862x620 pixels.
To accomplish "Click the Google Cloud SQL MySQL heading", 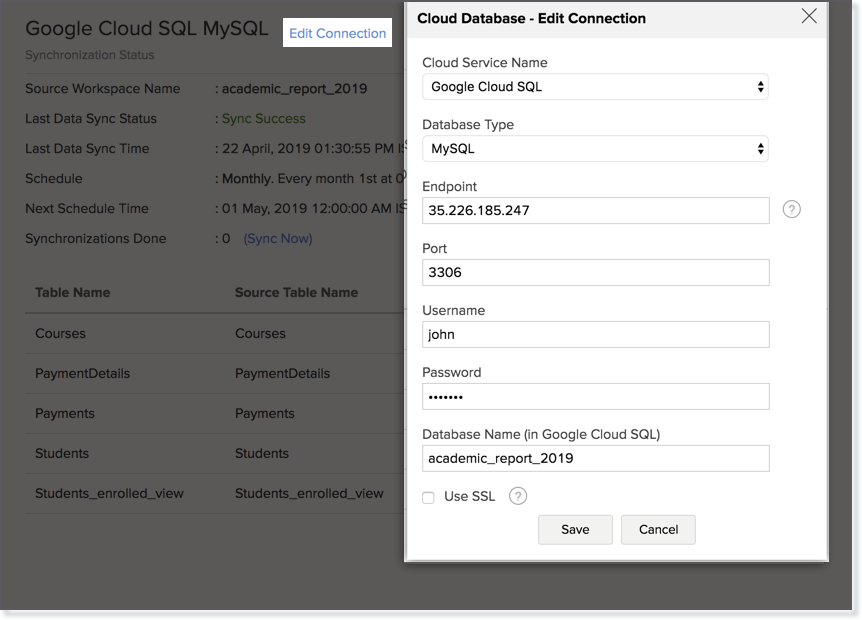I will click(x=147, y=29).
